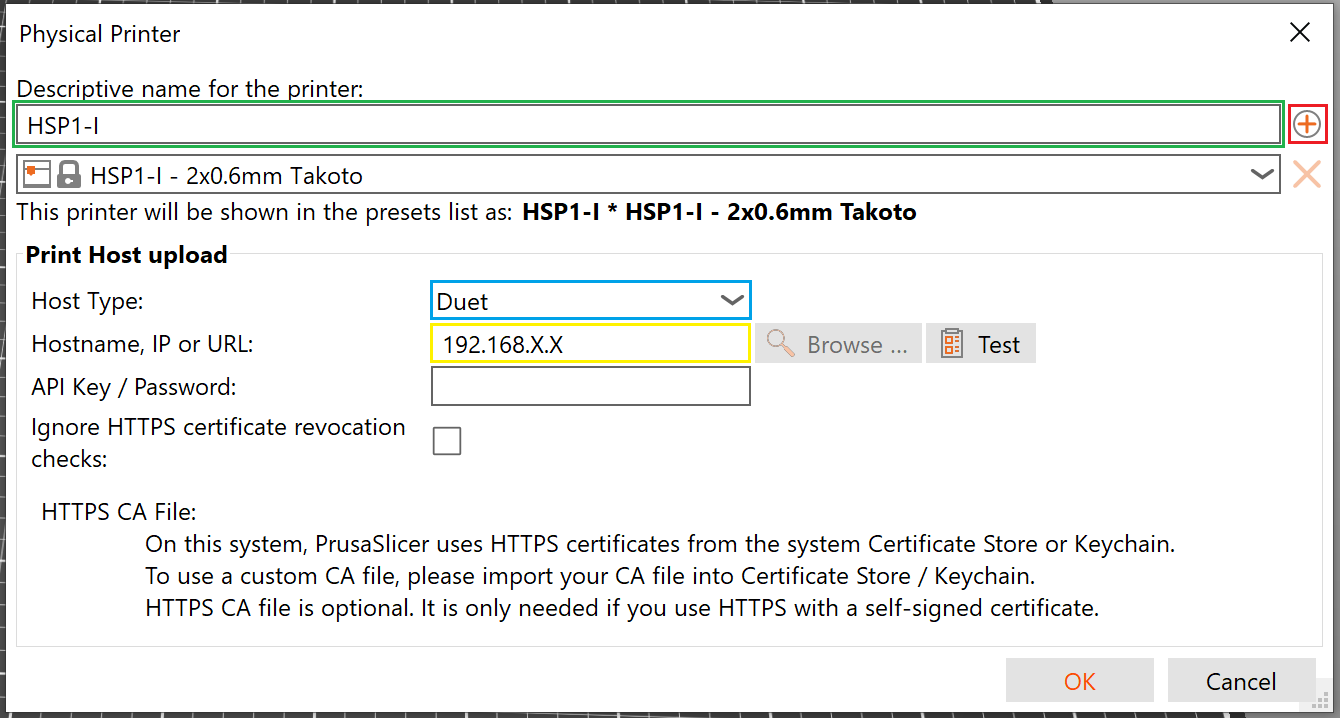This screenshot has height=718, width=1340.
Task: Click the Physical Printer title bar text
Action: (x=100, y=34)
